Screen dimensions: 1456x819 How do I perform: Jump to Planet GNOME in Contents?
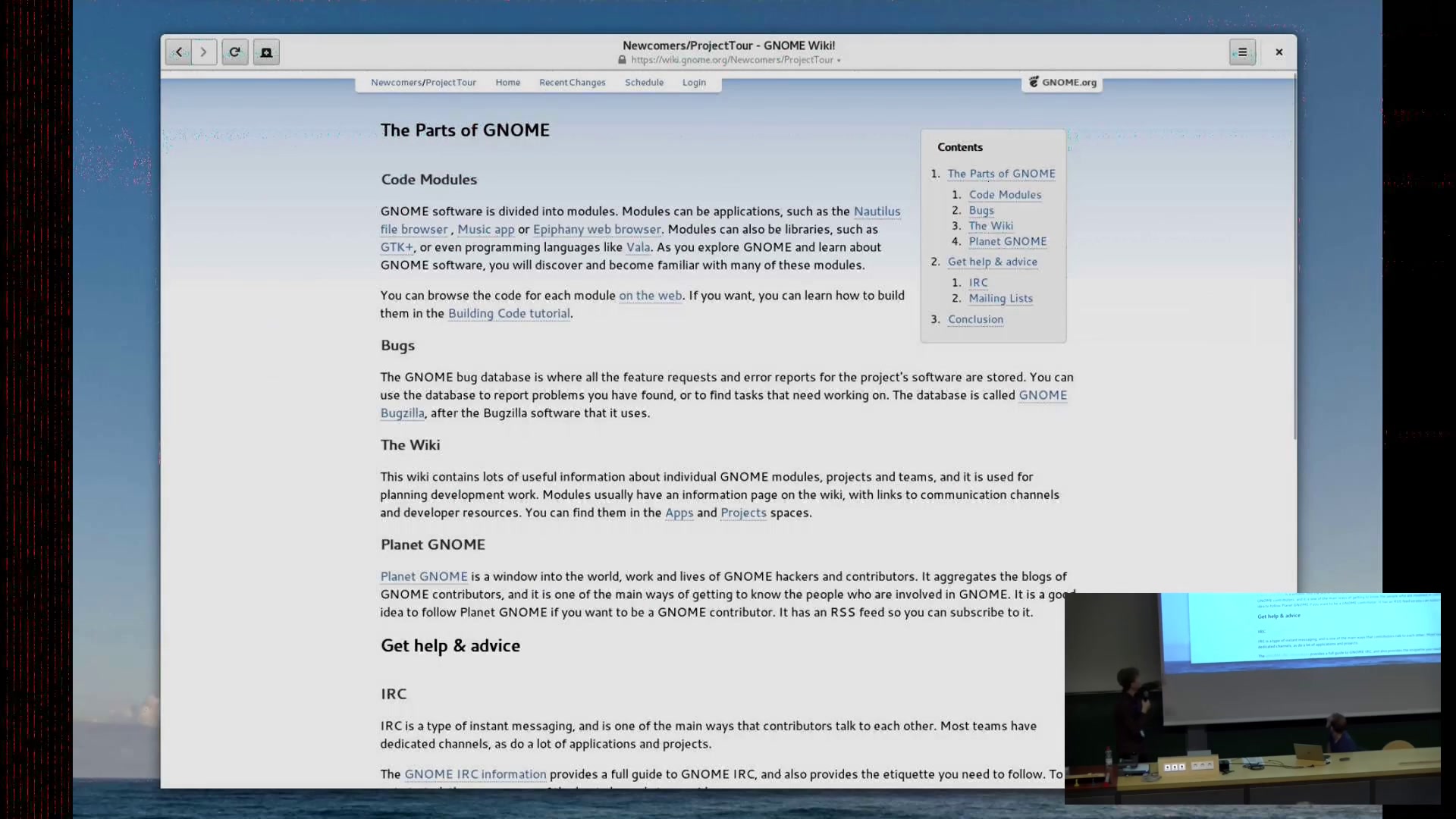(1008, 242)
